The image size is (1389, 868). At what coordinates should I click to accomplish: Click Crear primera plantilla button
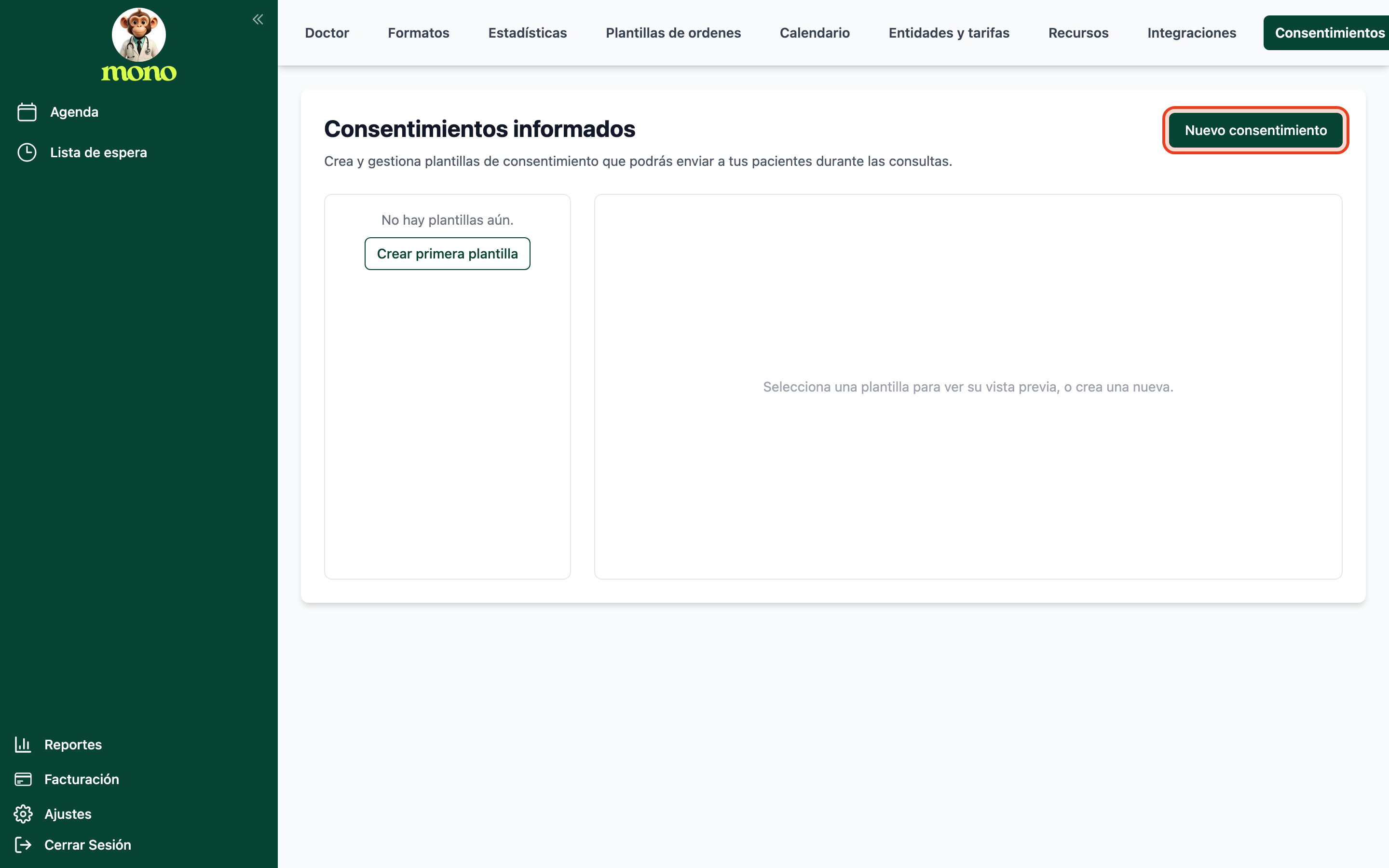click(447, 254)
